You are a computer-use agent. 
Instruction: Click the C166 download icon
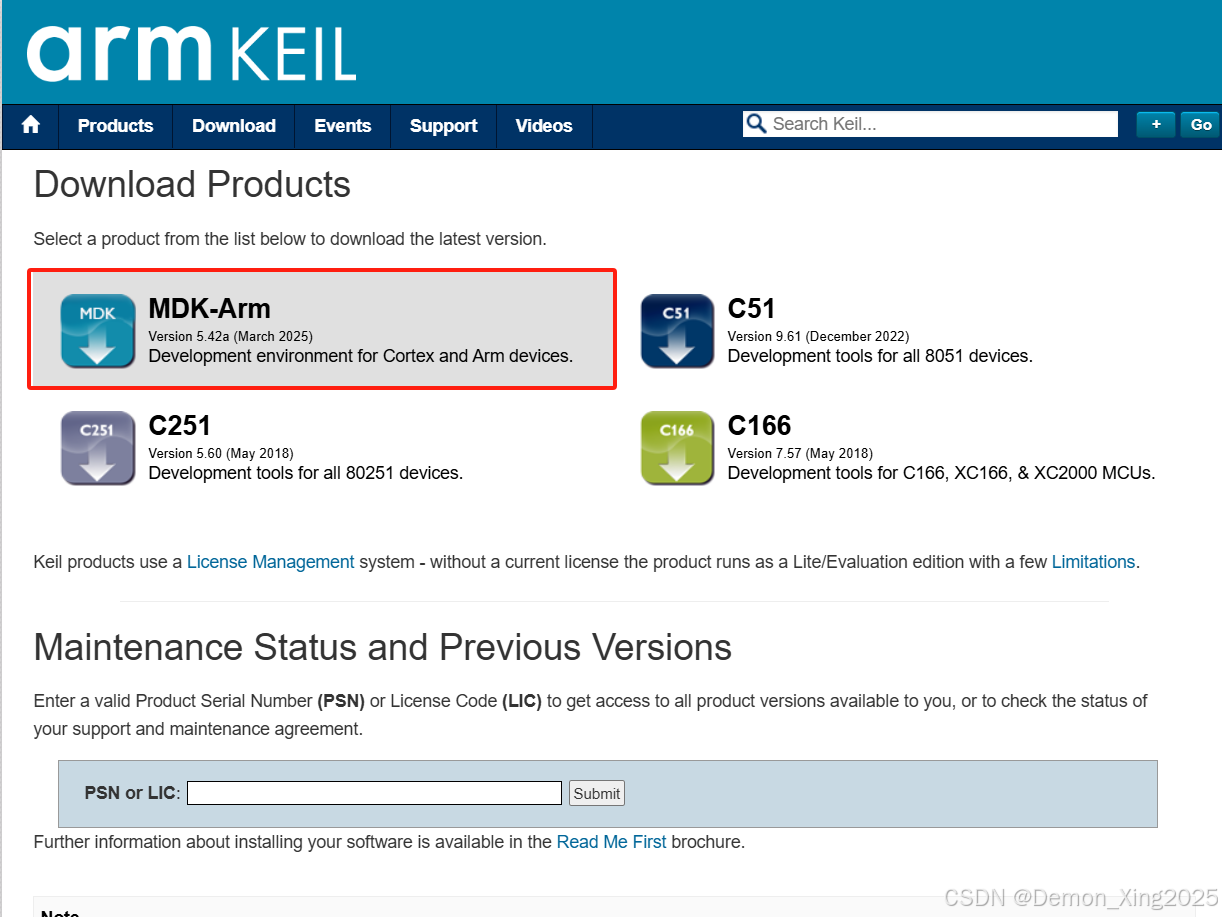(x=677, y=447)
